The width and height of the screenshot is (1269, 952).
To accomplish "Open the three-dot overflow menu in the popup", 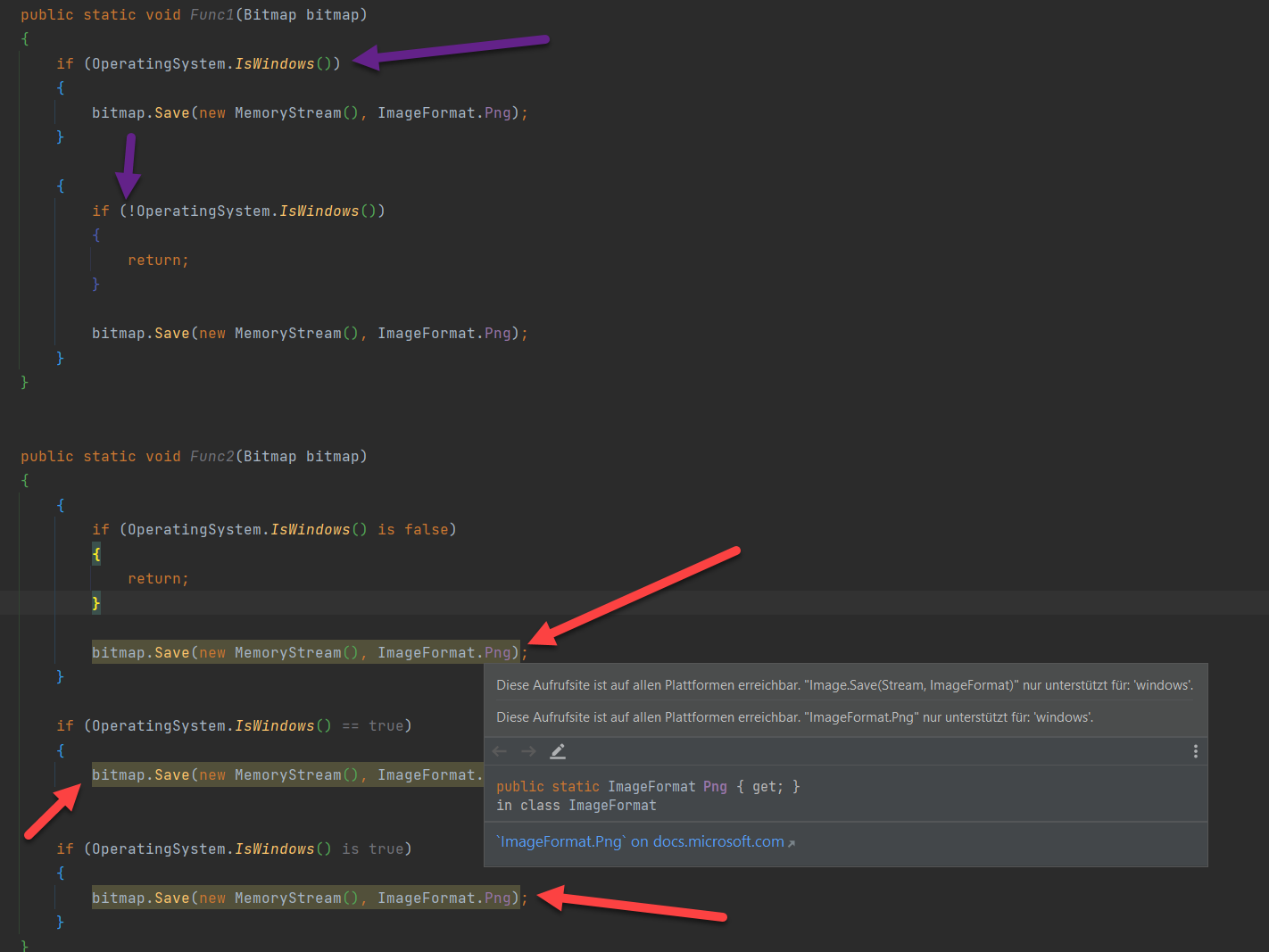I will pos(1195,751).
